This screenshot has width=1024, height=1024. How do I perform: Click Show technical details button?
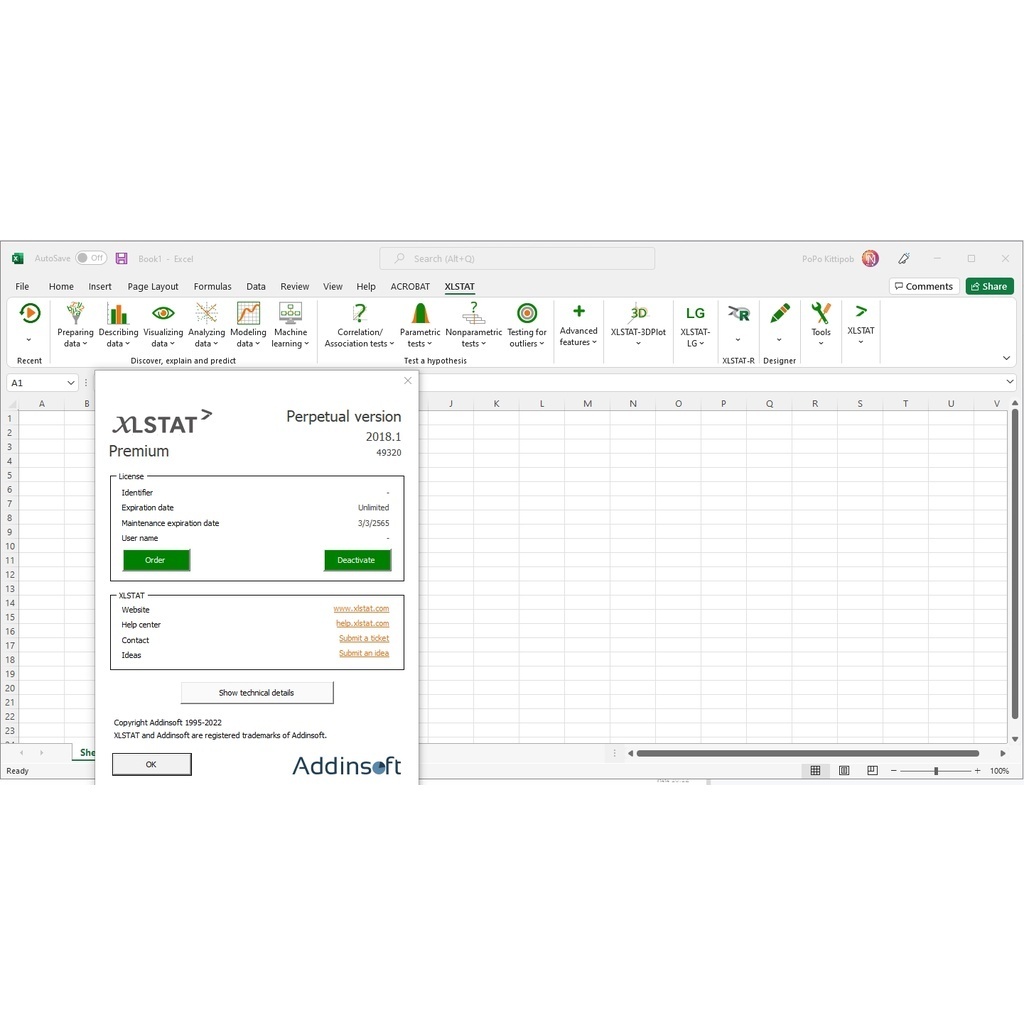click(257, 693)
